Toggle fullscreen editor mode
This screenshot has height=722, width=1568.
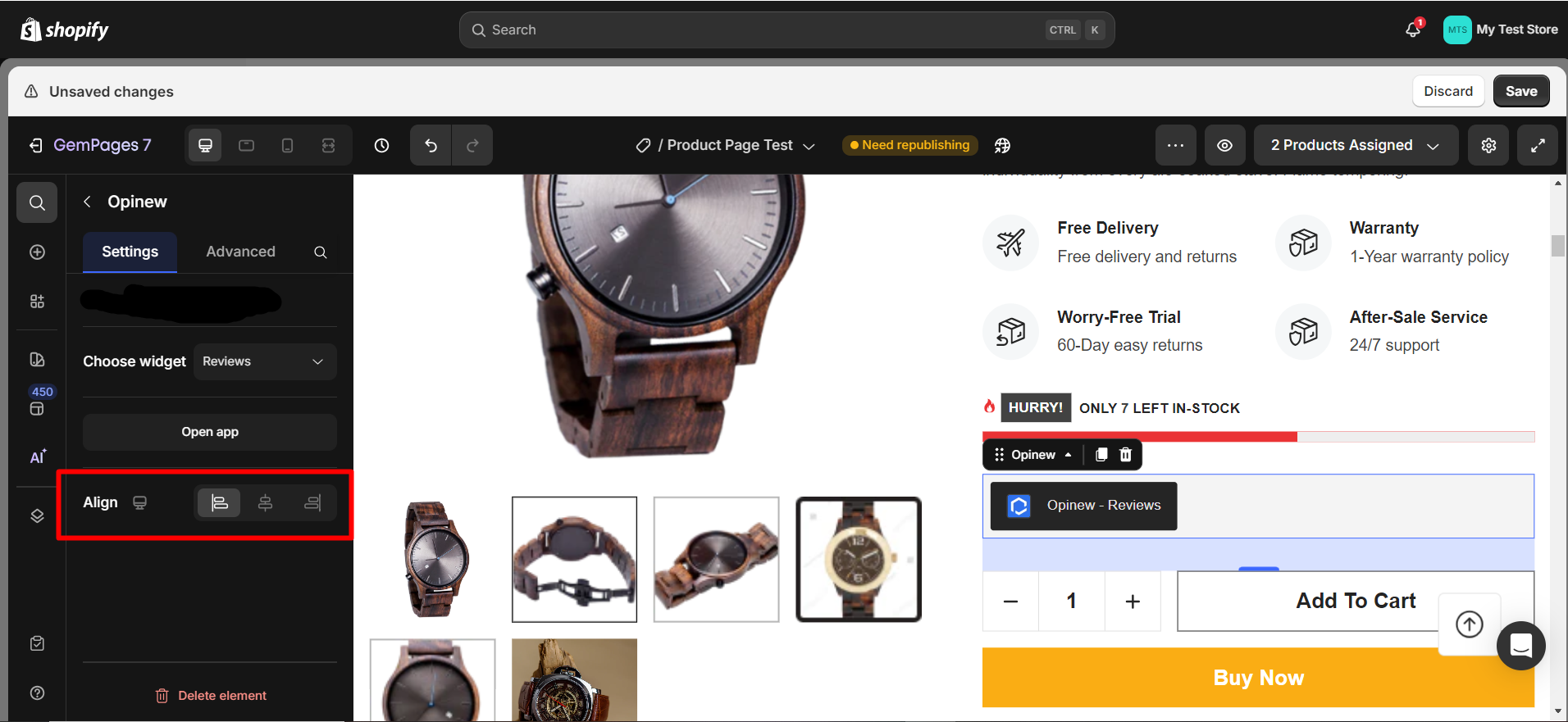point(1538,145)
